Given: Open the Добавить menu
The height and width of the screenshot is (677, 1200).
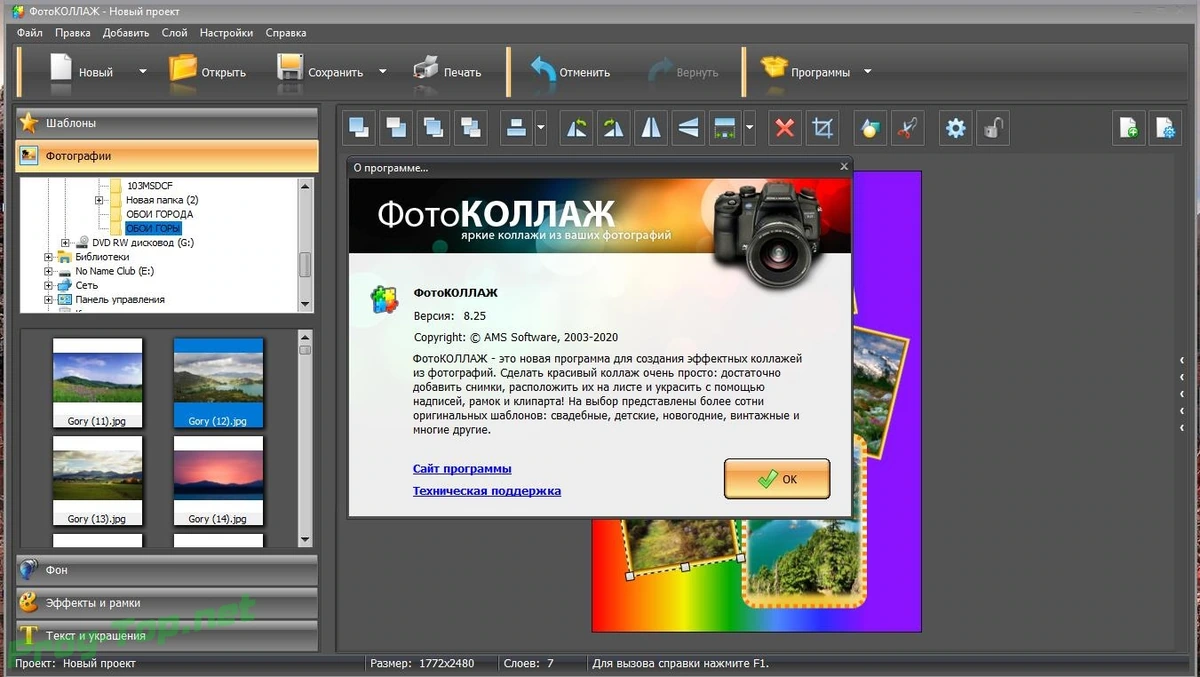Looking at the screenshot, I should tap(126, 33).
